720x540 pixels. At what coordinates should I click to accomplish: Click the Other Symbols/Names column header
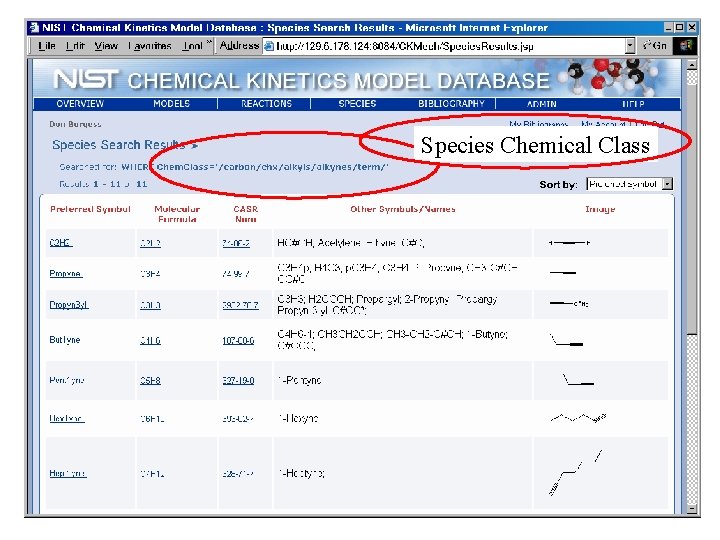[403, 209]
